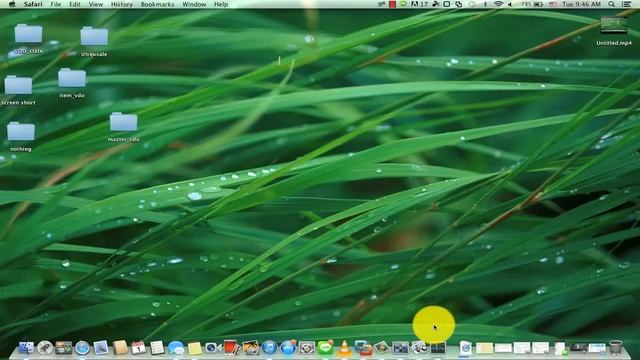Select the master_vdo folder on desktop
The width and height of the screenshot is (640, 360).
coord(123,127)
